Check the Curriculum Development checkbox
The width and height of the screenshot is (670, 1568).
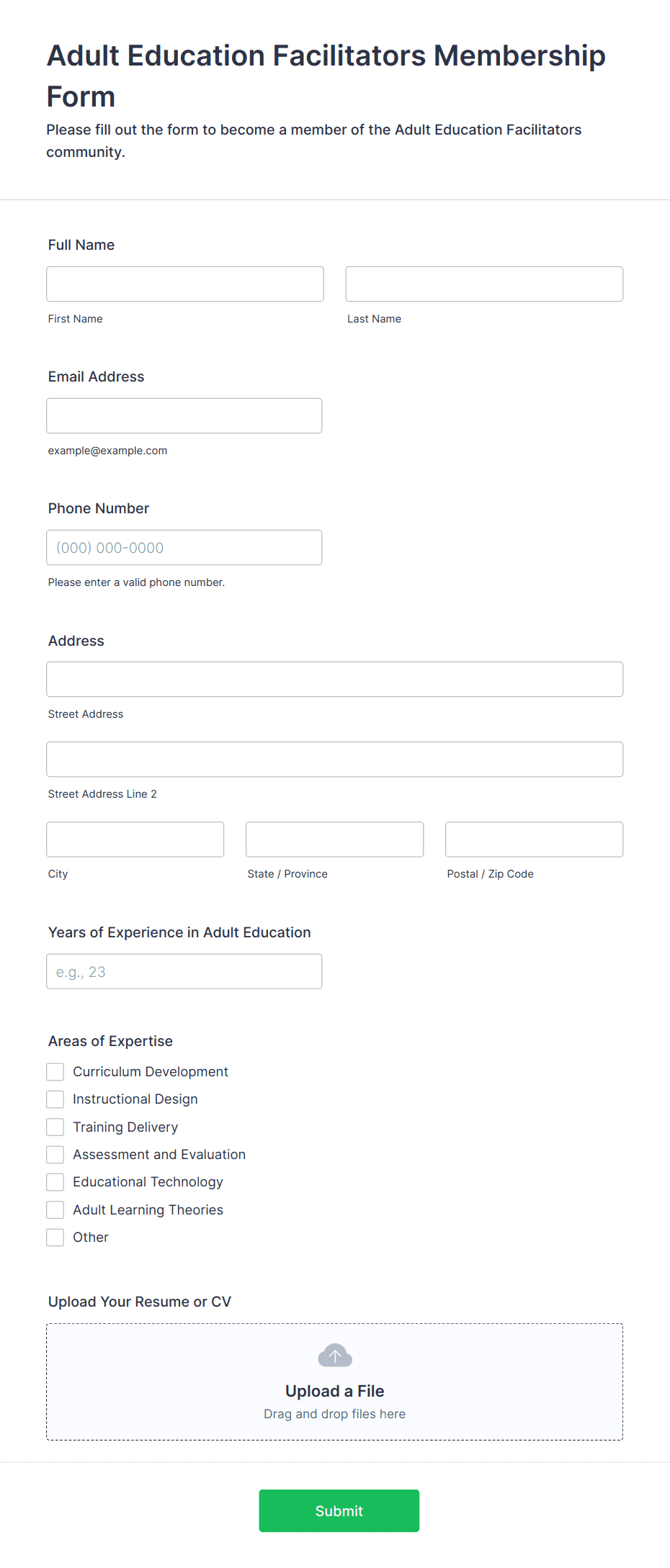point(55,1071)
